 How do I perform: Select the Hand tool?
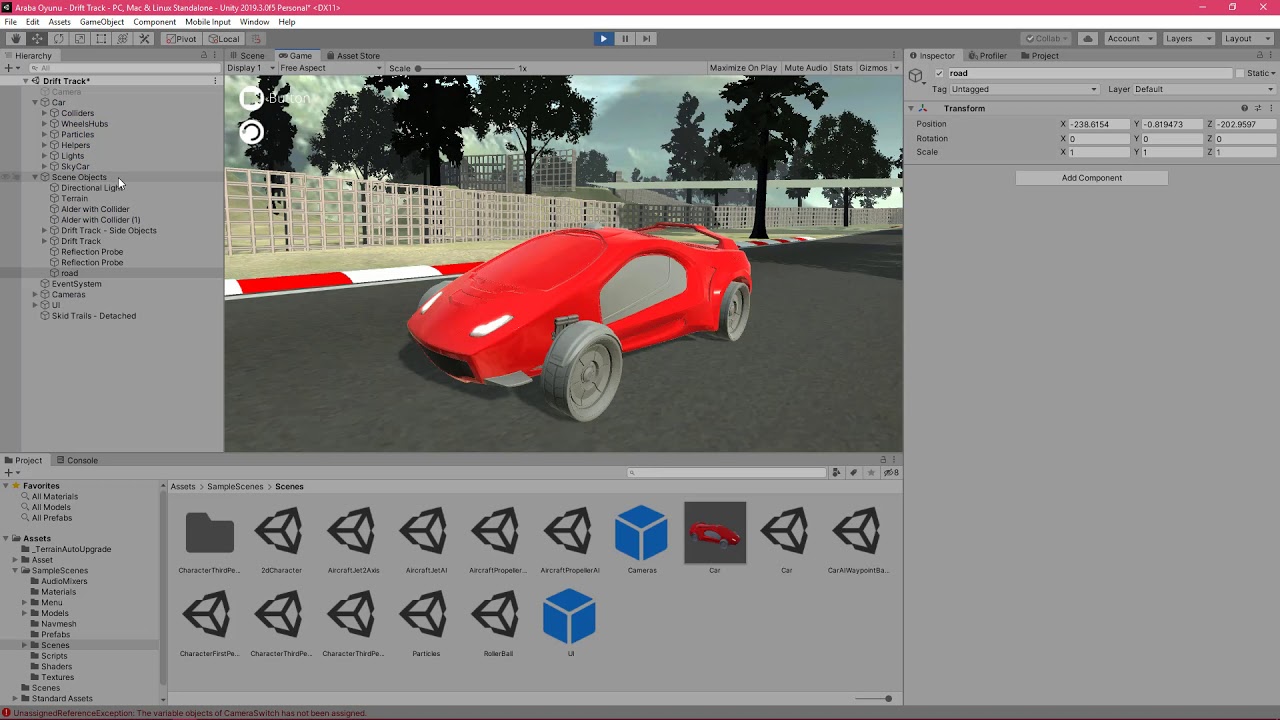coord(15,39)
